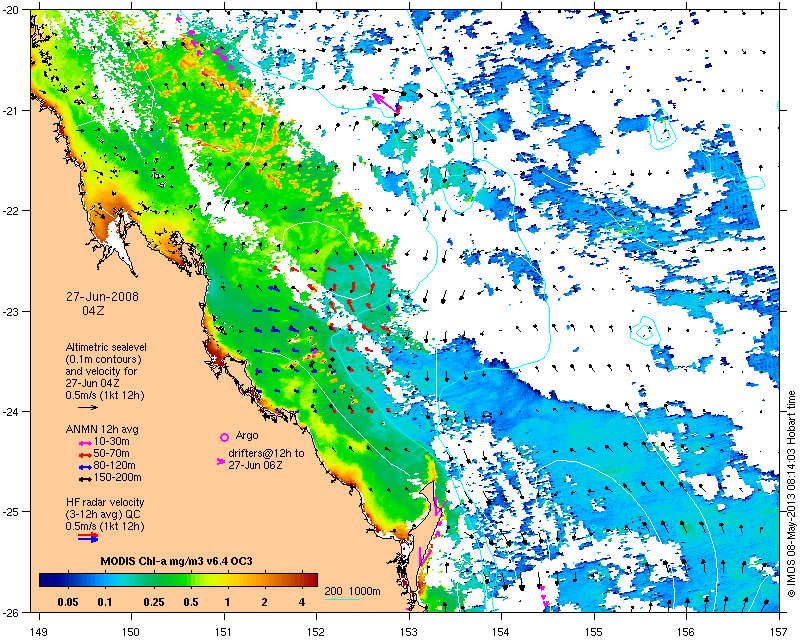Click the '0.5m/s (1kt 12h)' altimetric scale text

(x=105, y=396)
